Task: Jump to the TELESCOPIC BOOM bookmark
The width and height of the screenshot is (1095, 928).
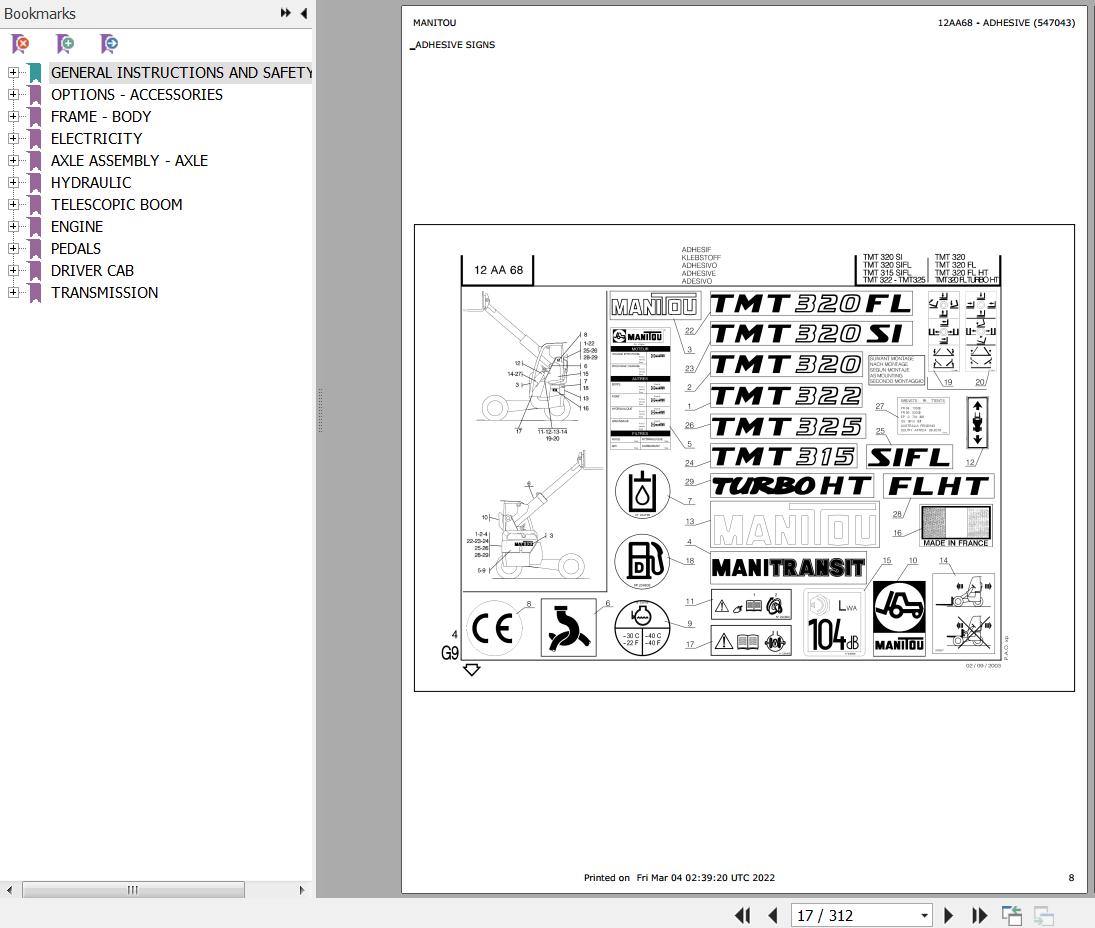Action: [x=117, y=205]
